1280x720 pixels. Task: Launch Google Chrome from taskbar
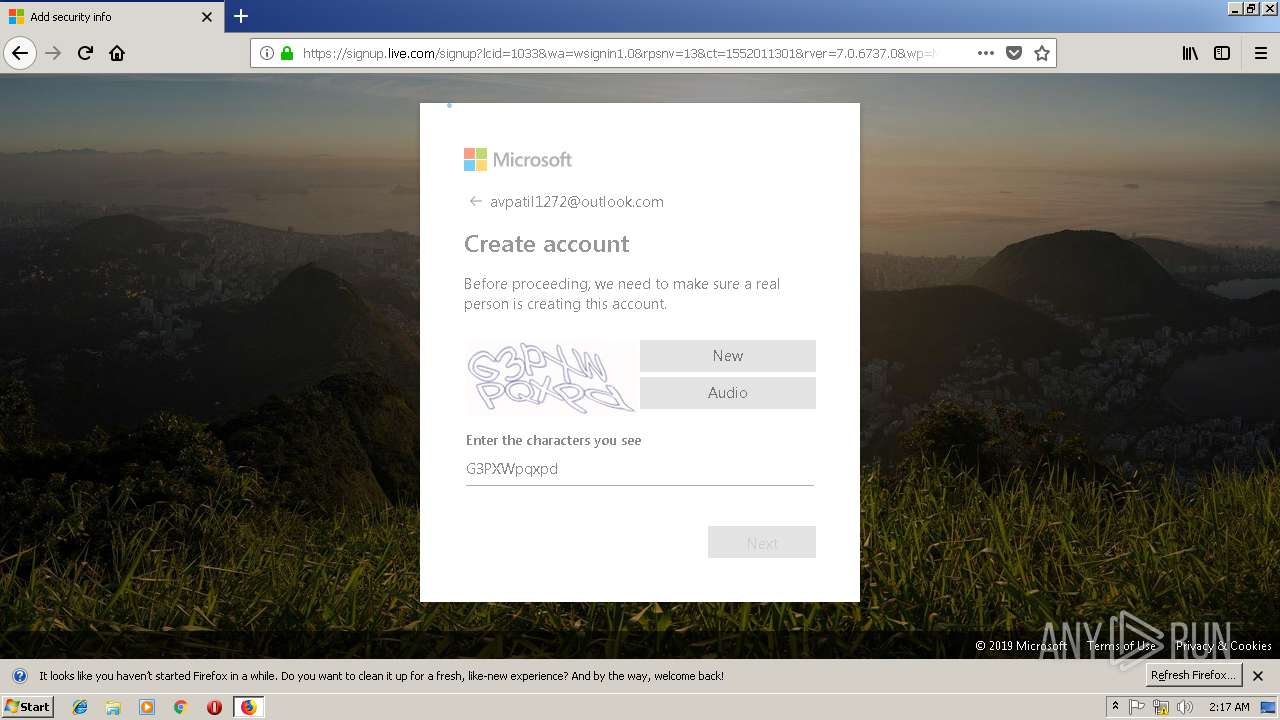(181, 707)
